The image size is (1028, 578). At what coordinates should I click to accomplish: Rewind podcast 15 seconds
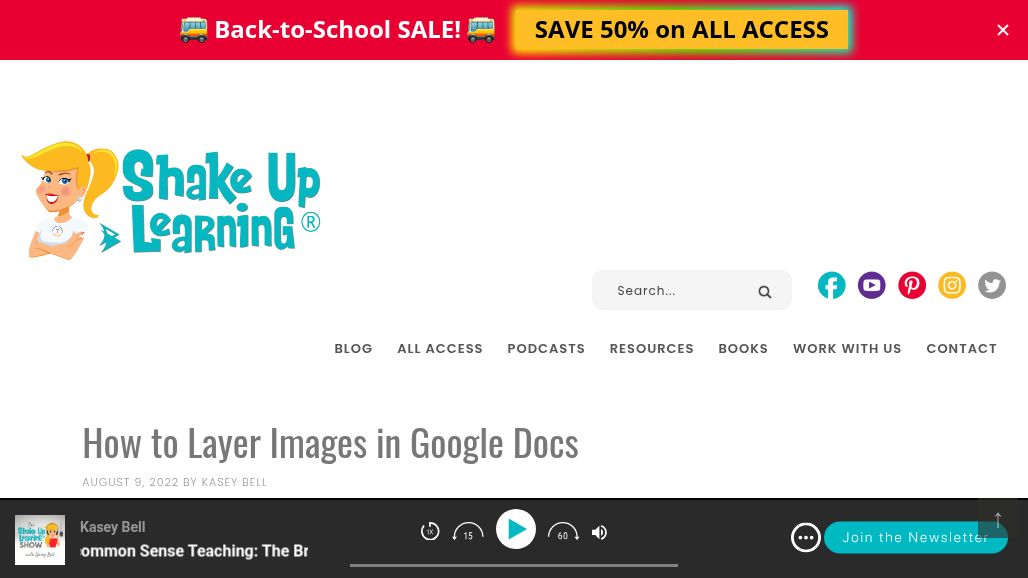(467, 531)
